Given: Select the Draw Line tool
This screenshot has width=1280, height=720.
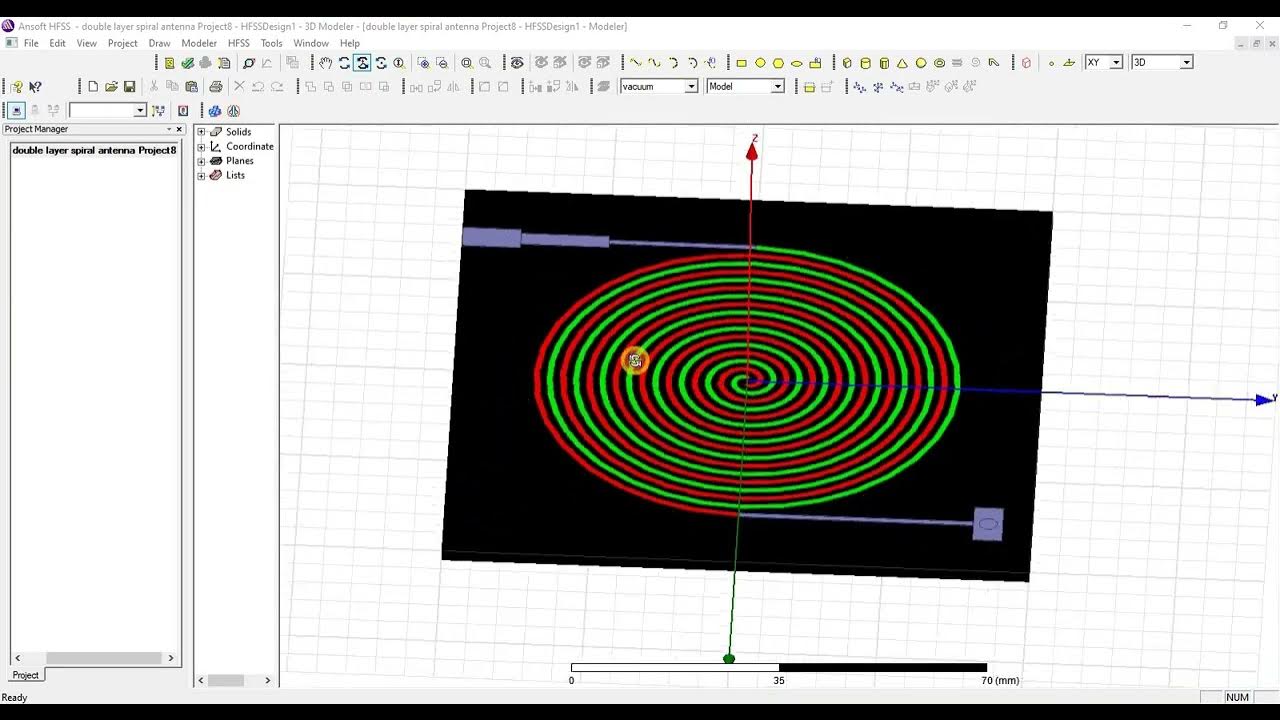Looking at the screenshot, I should pyautogui.click(x=635, y=63).
